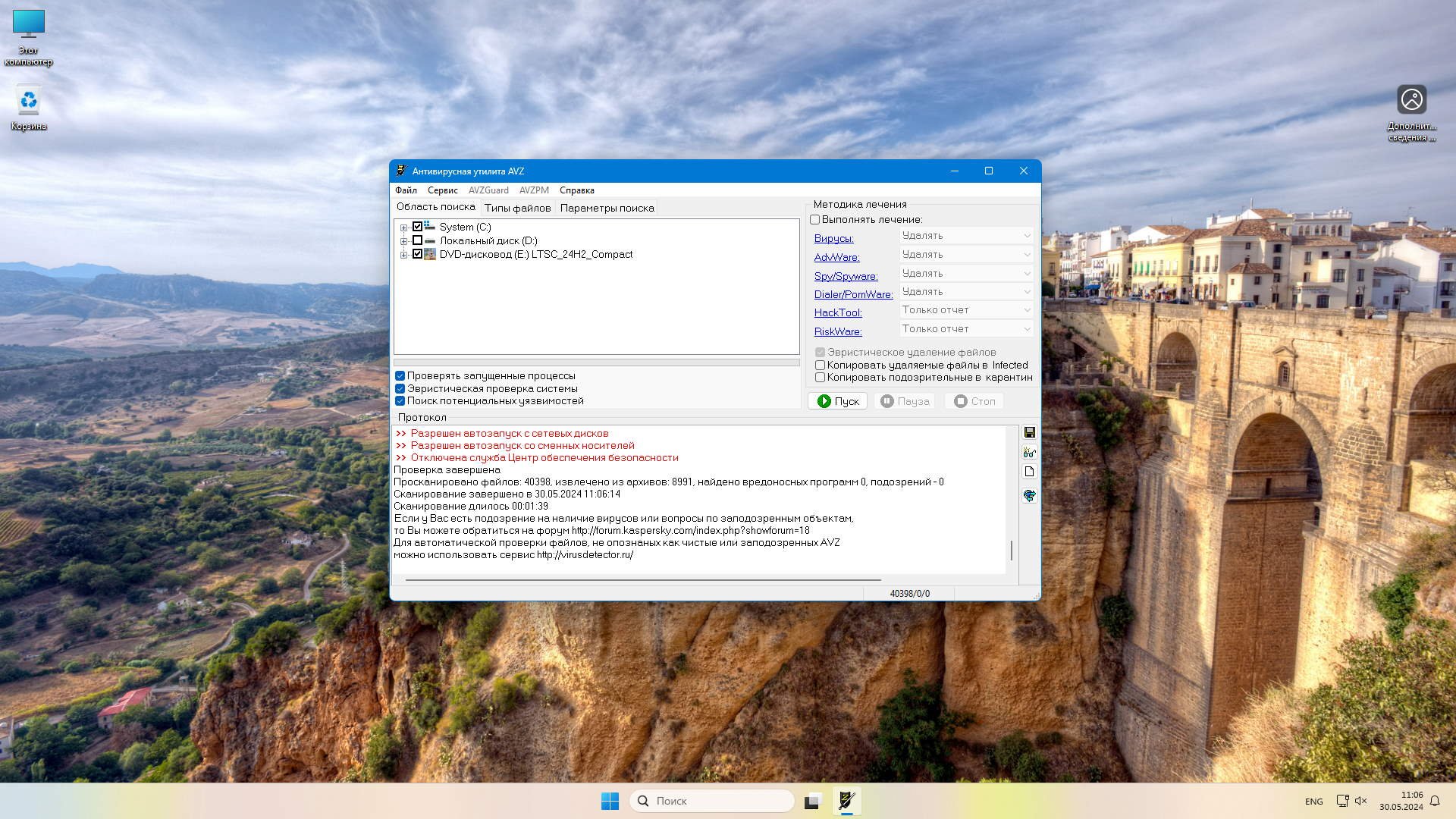Enable the Выполнять лечение checkbox
This screenshot has width=1456, height=819.
pos(815,220)
